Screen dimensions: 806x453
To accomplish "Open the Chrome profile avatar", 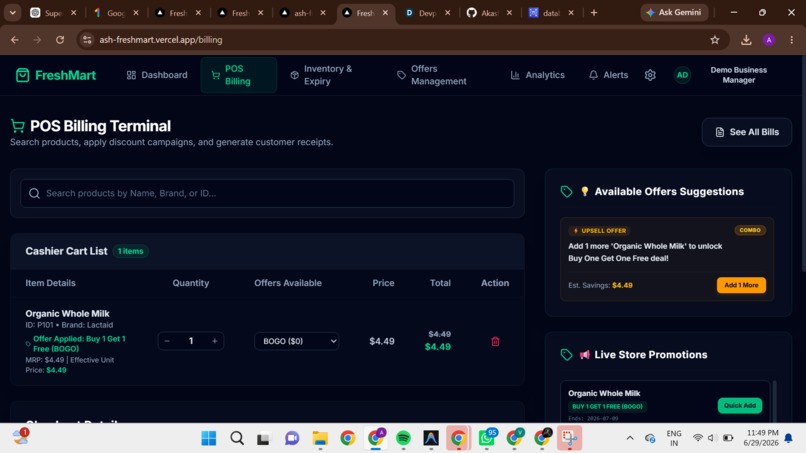I will [x=769, y=40].
